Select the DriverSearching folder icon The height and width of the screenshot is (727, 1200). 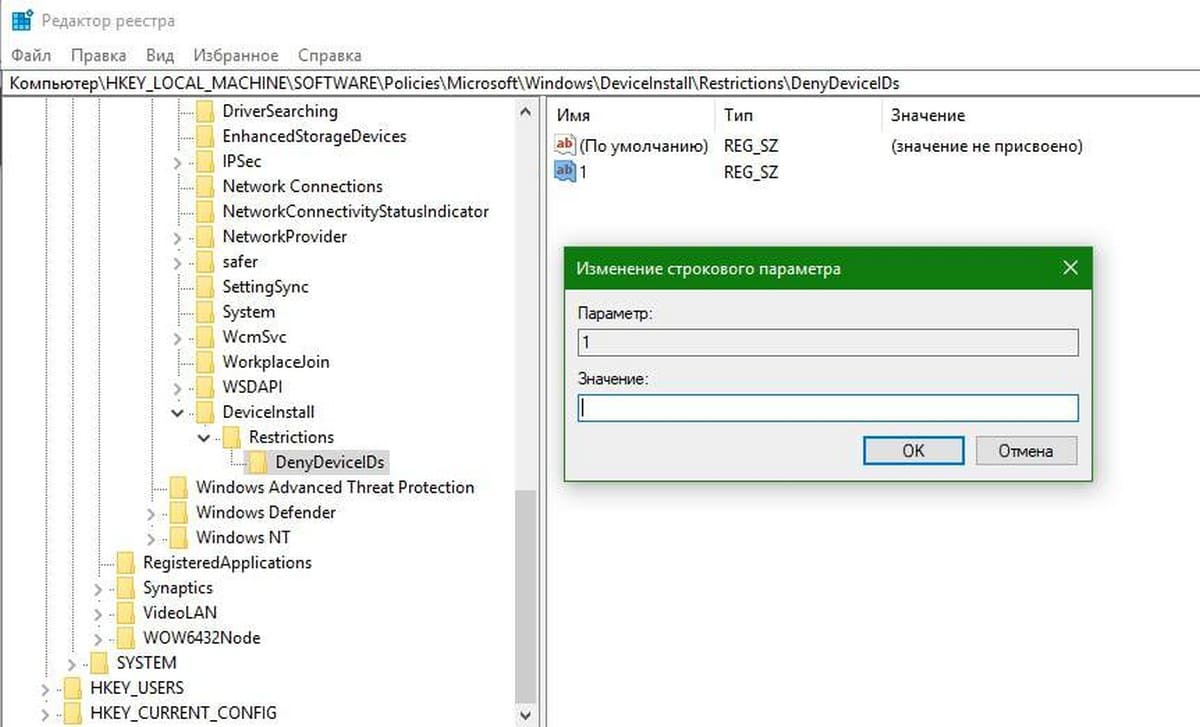tap(205, 111)
